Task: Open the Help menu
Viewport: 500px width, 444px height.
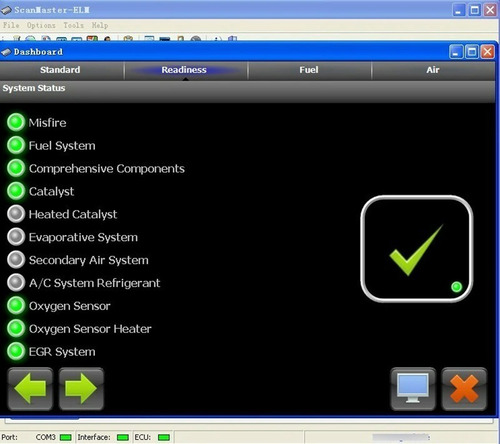Action: (x=100, y=25)
